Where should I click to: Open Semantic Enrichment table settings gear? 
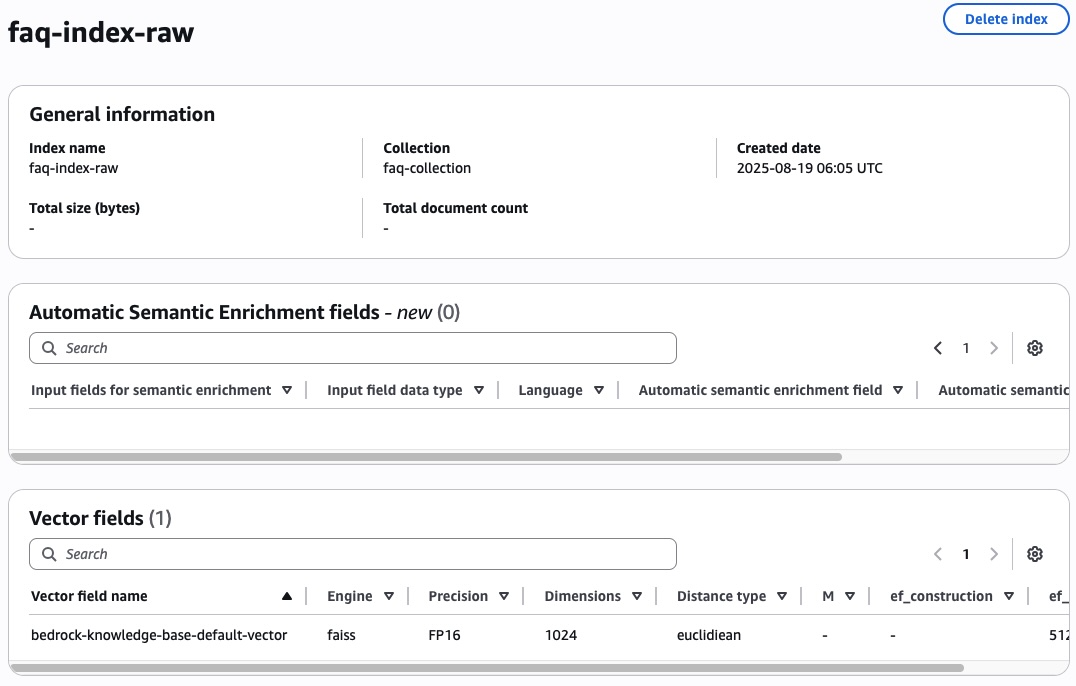coord(1035,348)
